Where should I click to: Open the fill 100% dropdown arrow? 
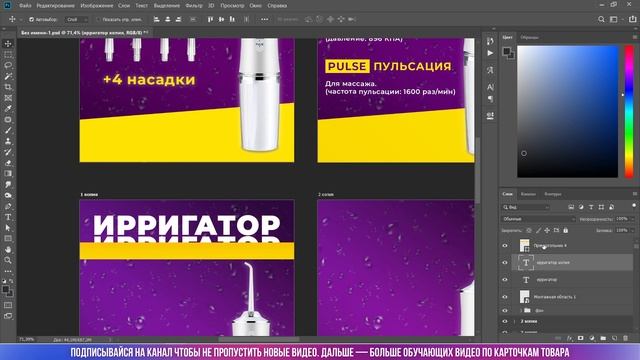pos(633,231)
